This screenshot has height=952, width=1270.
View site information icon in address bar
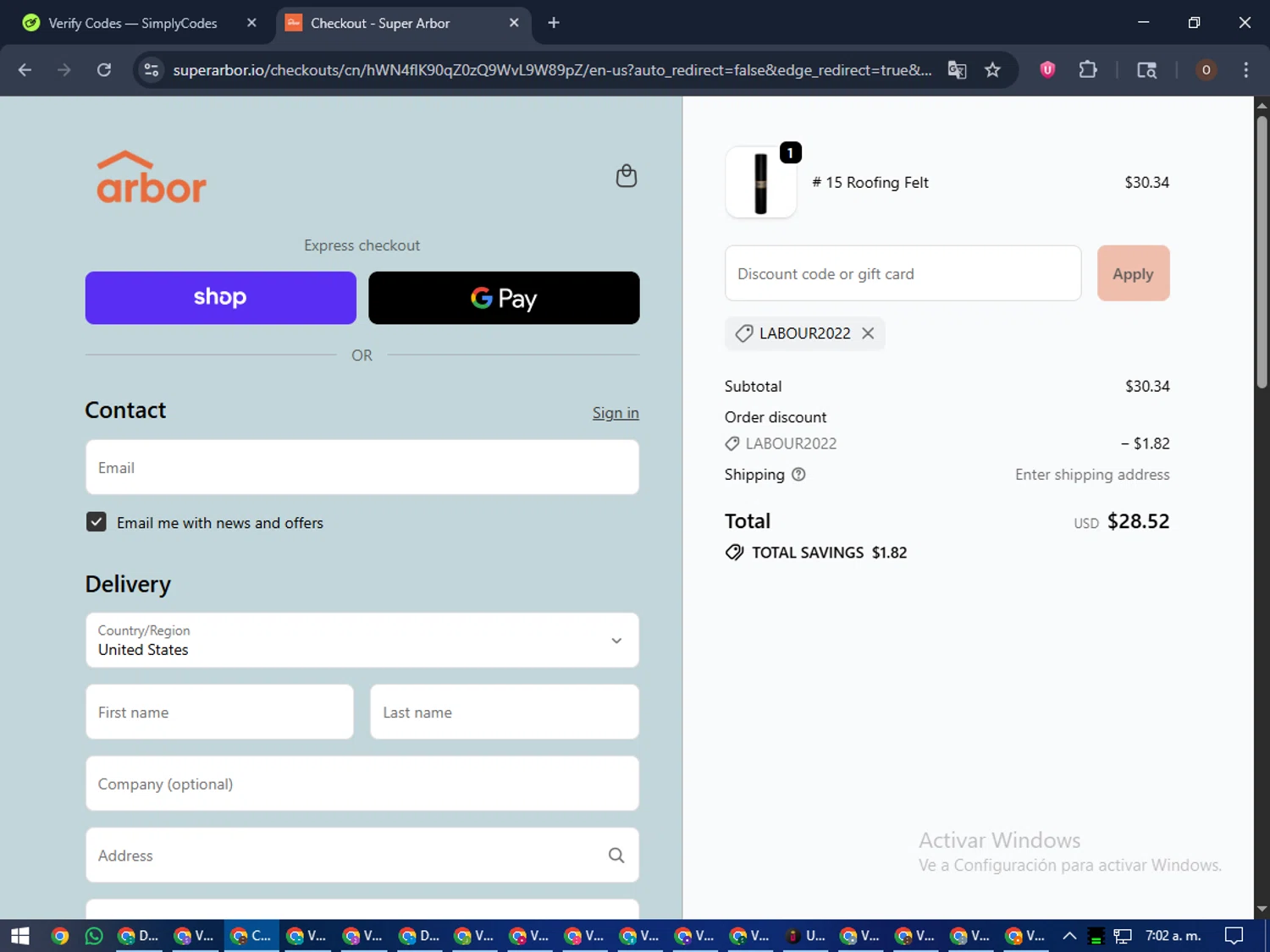[x=152, y=70]
